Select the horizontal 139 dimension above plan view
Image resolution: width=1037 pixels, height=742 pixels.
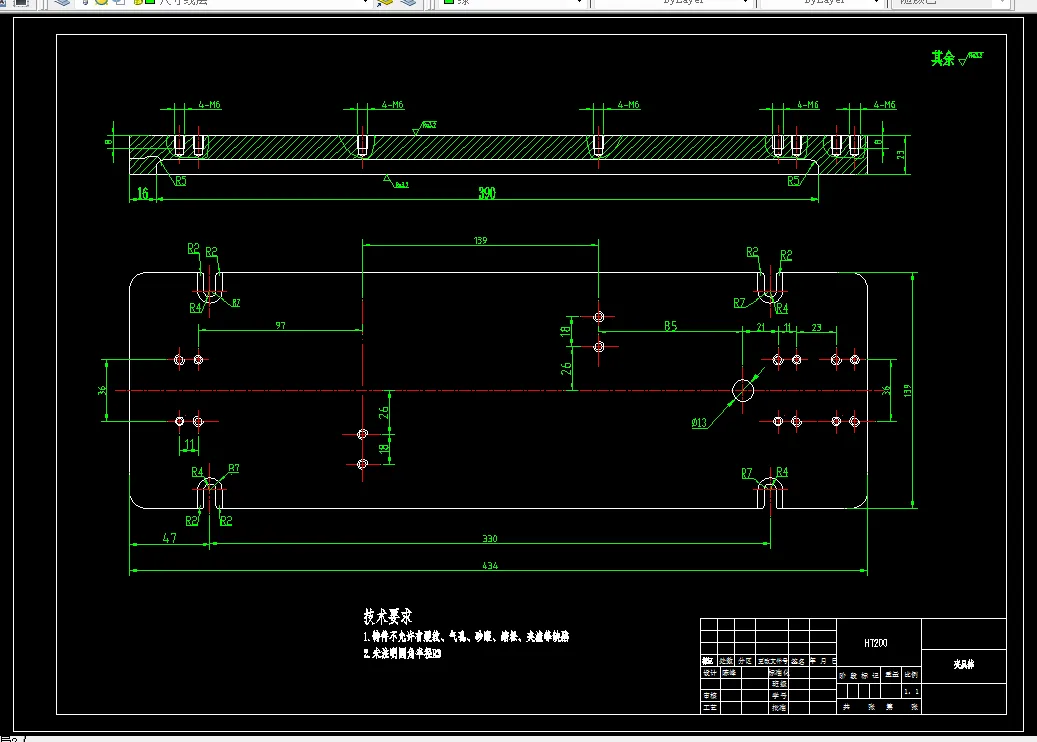(480, 240)
